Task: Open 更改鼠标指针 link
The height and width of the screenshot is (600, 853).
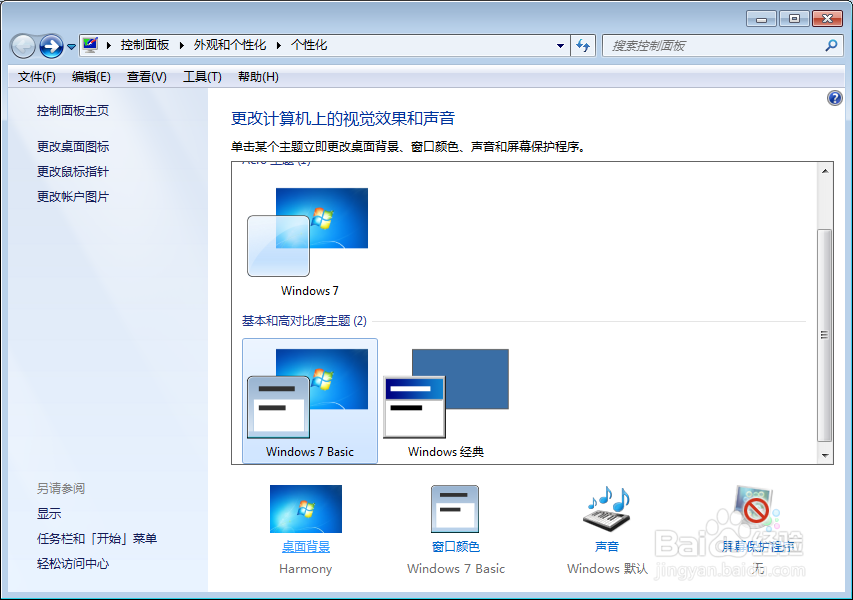Action: 73,172
